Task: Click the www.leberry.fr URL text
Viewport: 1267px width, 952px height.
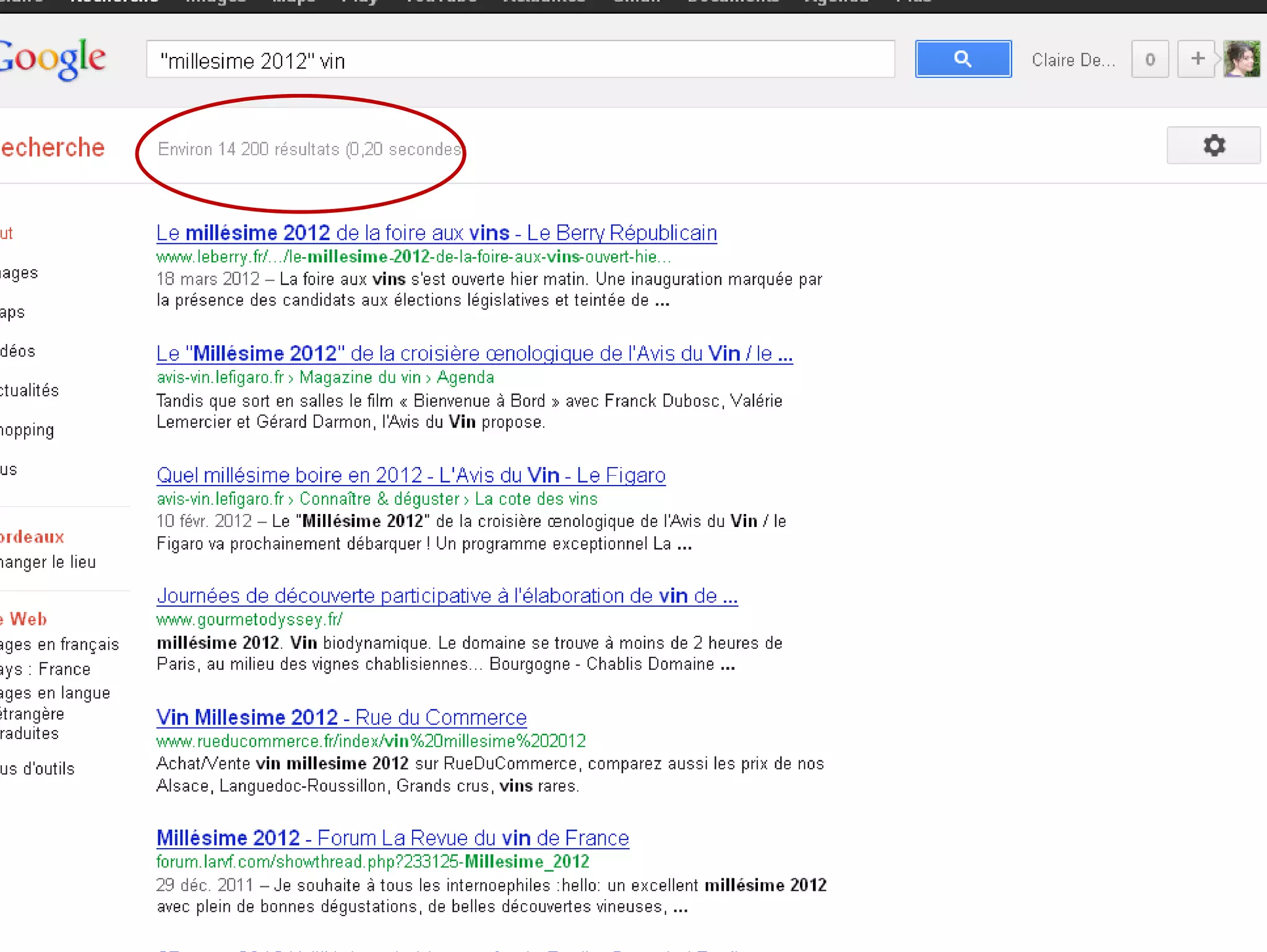Action: point(413,257)
